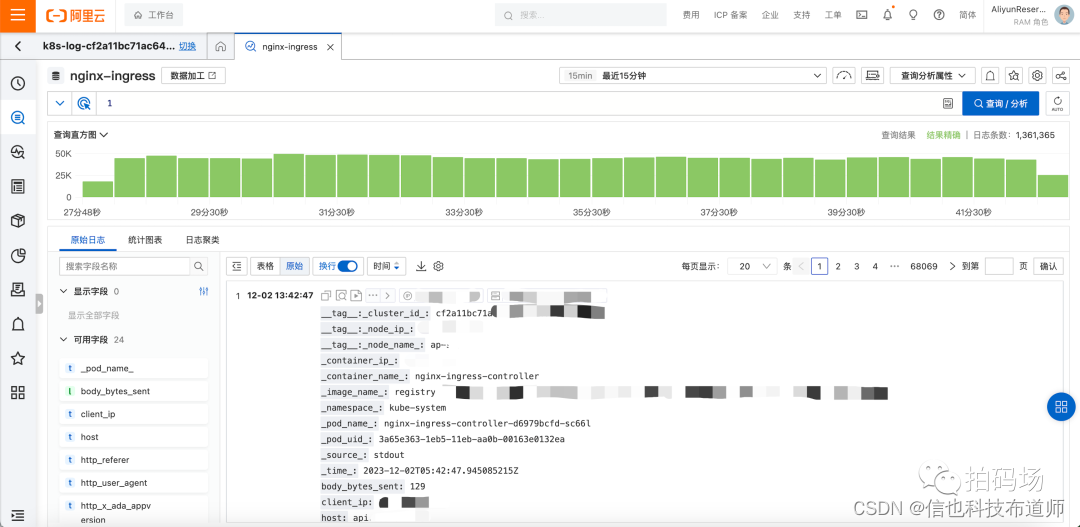Open the 时间 sort selector
This screenshot has width=1080, height=527.
point(386,266)
